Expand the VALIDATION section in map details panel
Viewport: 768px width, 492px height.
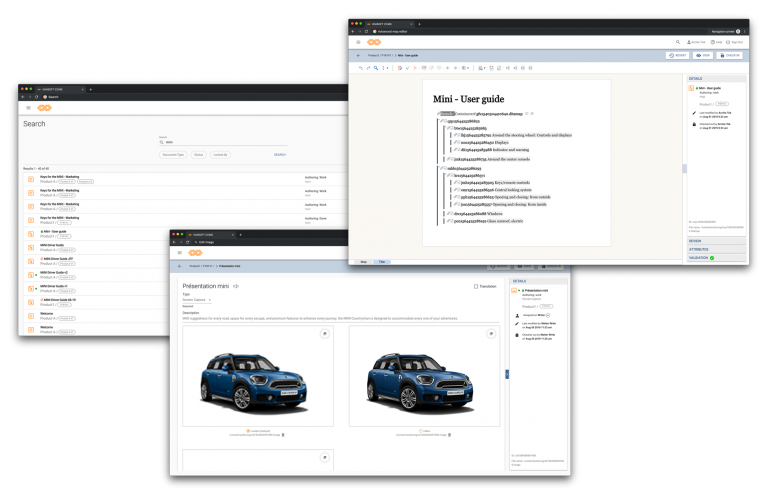(717, 258)
